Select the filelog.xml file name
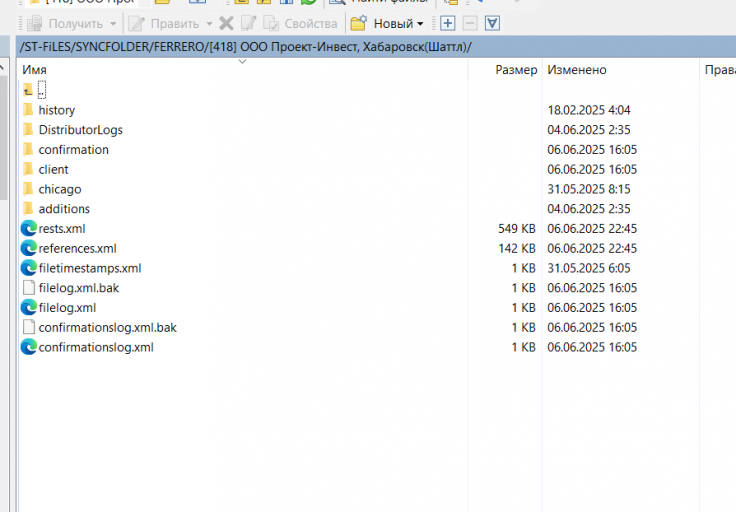The width and height of the screenshot is (736, 512). point(67,308)
